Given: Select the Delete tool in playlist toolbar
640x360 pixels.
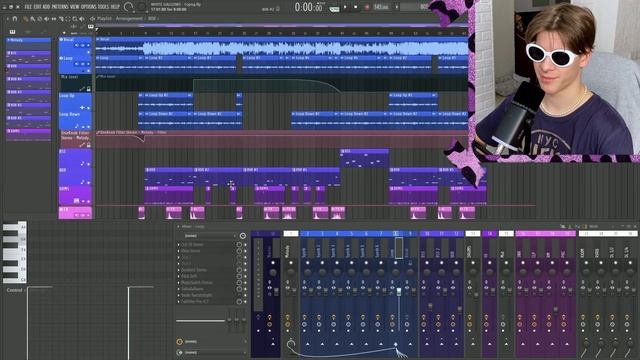Looking at the screenshot, I should pos(40,19).
